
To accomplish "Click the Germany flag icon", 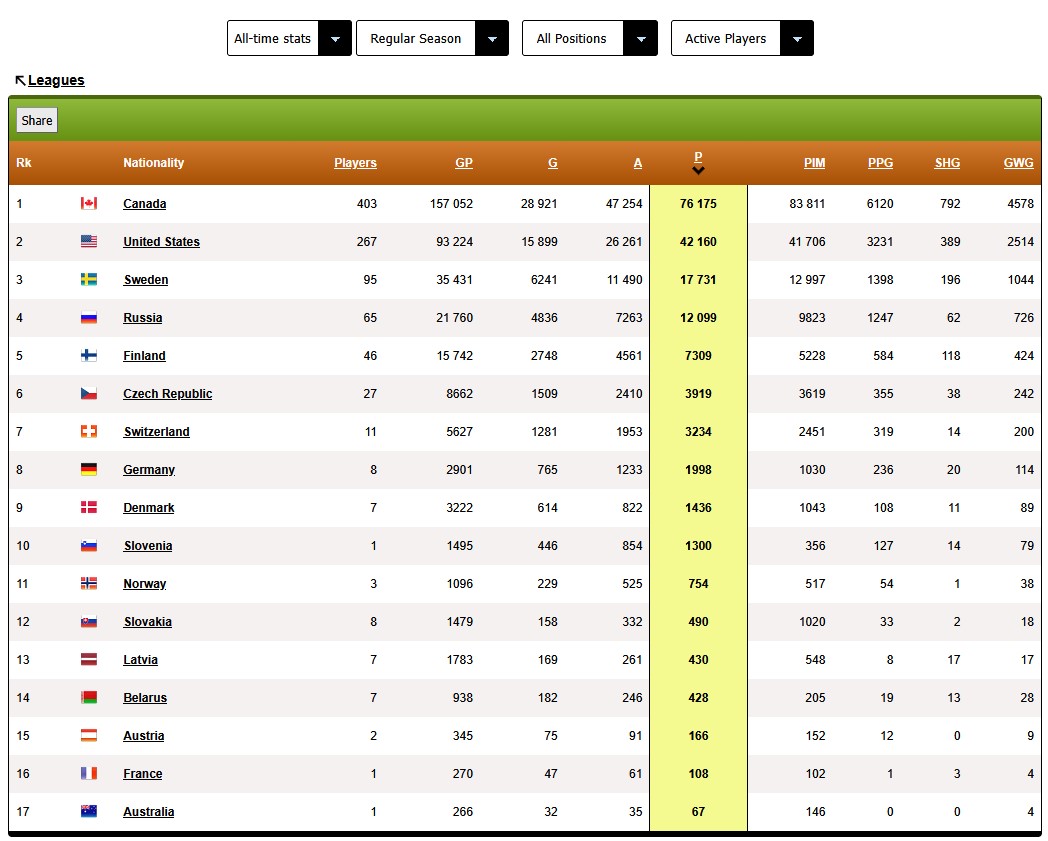I will pyautogui.click(x=89, y=469).
